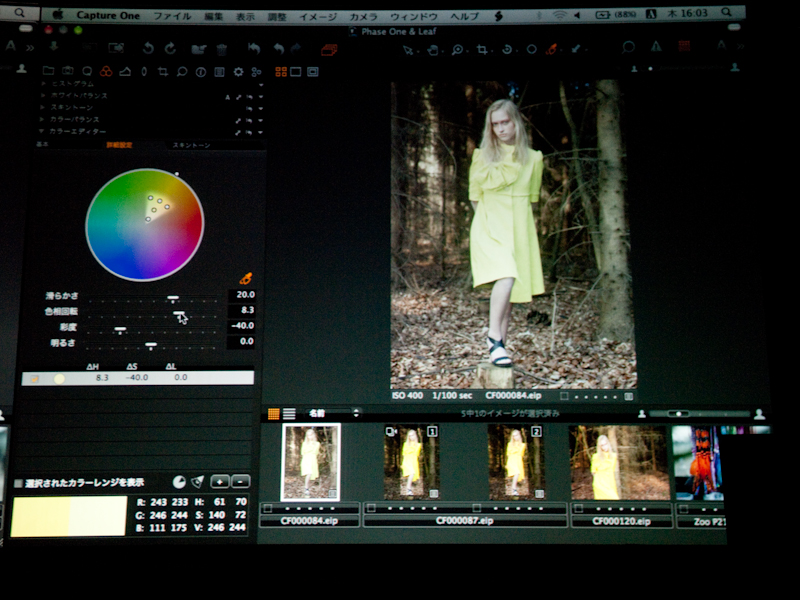
Task: Switch browser to grid thumbnail view
Action: 273,413
